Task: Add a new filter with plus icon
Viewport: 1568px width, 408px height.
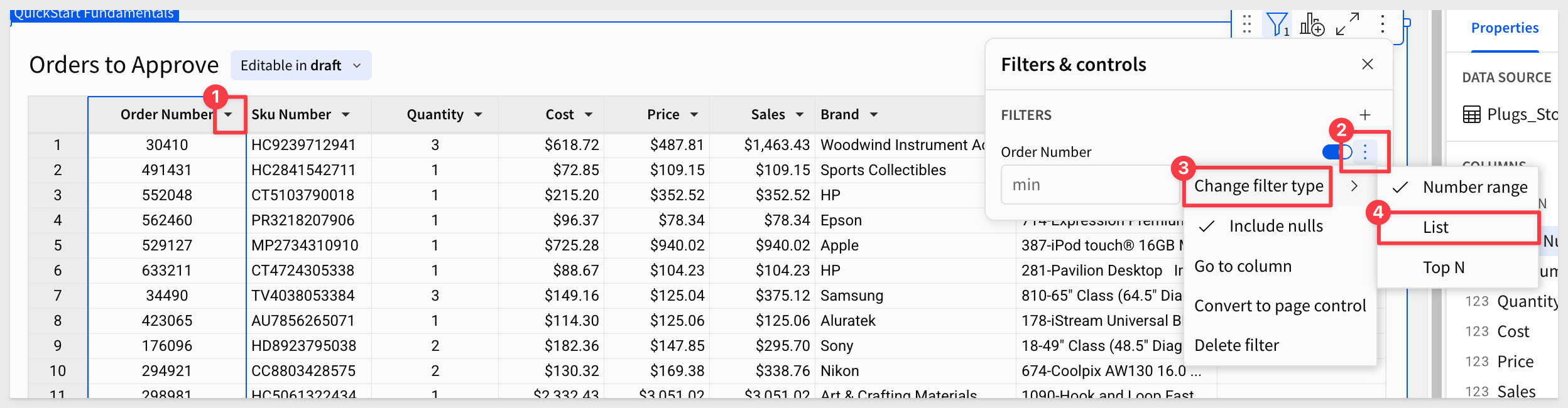Action: 1365,115
